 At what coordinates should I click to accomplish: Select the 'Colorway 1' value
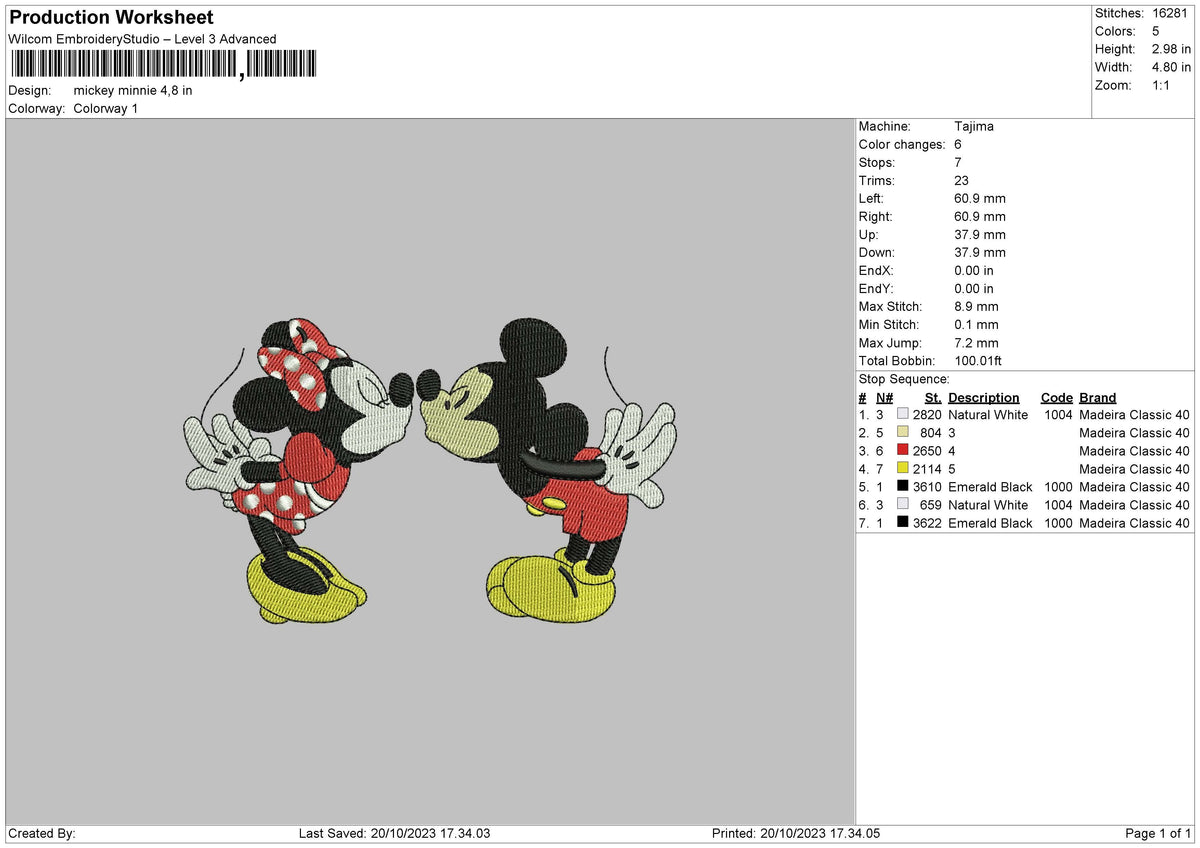[106, 108]
